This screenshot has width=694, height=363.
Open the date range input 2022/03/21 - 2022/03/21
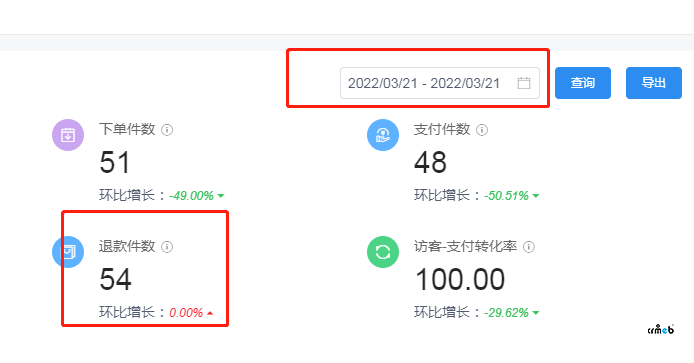coord(440,83)
